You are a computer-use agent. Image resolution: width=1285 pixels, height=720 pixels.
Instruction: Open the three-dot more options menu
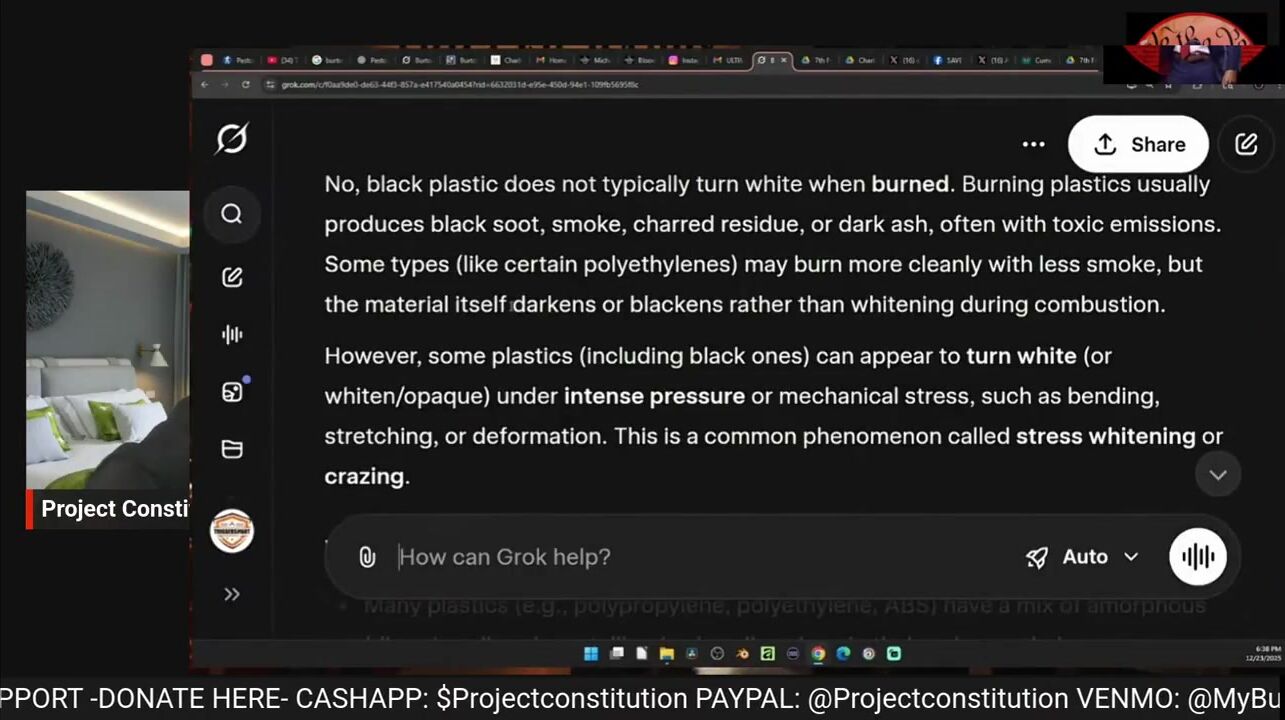[1033, 144]
